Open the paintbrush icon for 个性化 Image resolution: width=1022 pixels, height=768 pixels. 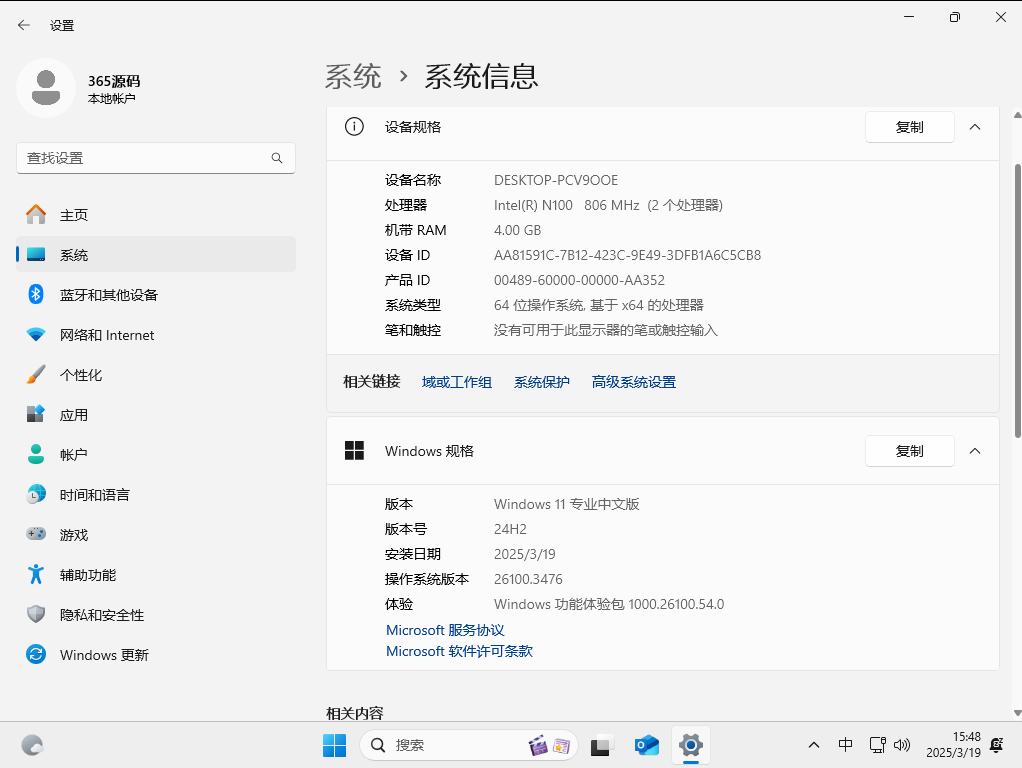(x=36, y=374)
